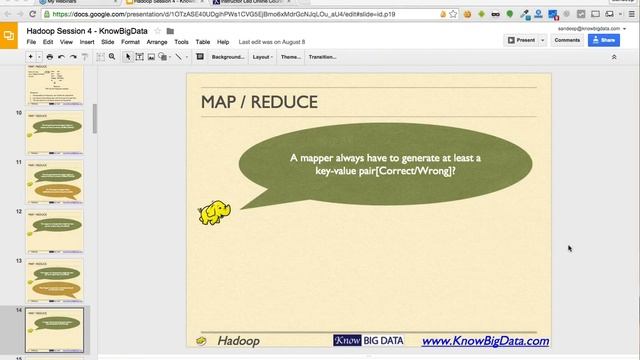Image resolution: width=640 pixels, height=360 pixels.
Task: Open the Tools menu
Action: coord(181,42)
